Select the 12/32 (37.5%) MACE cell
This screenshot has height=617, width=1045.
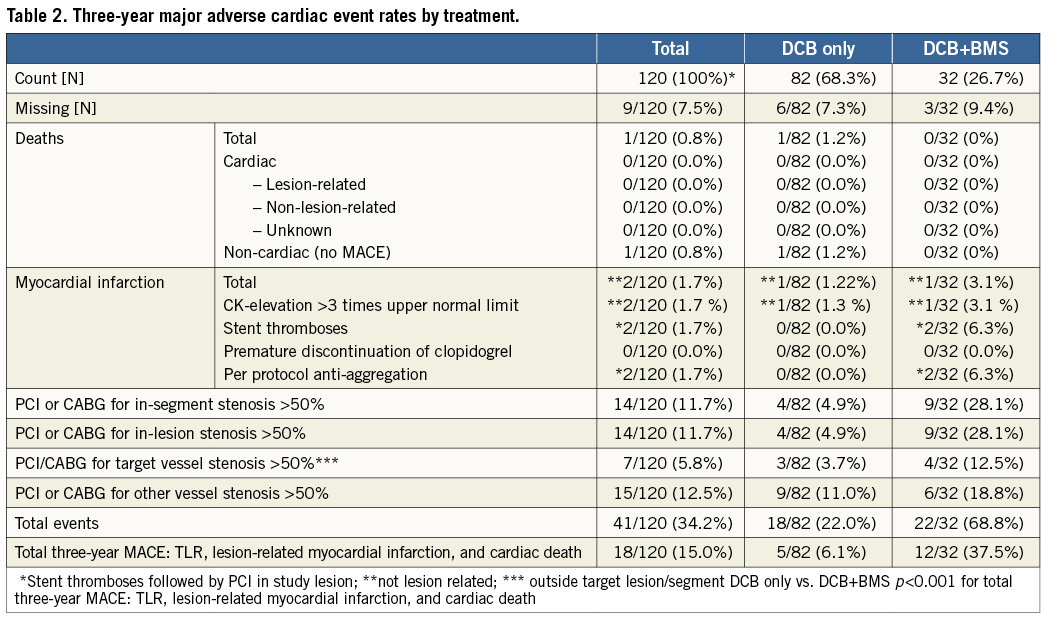coord(965,552)
